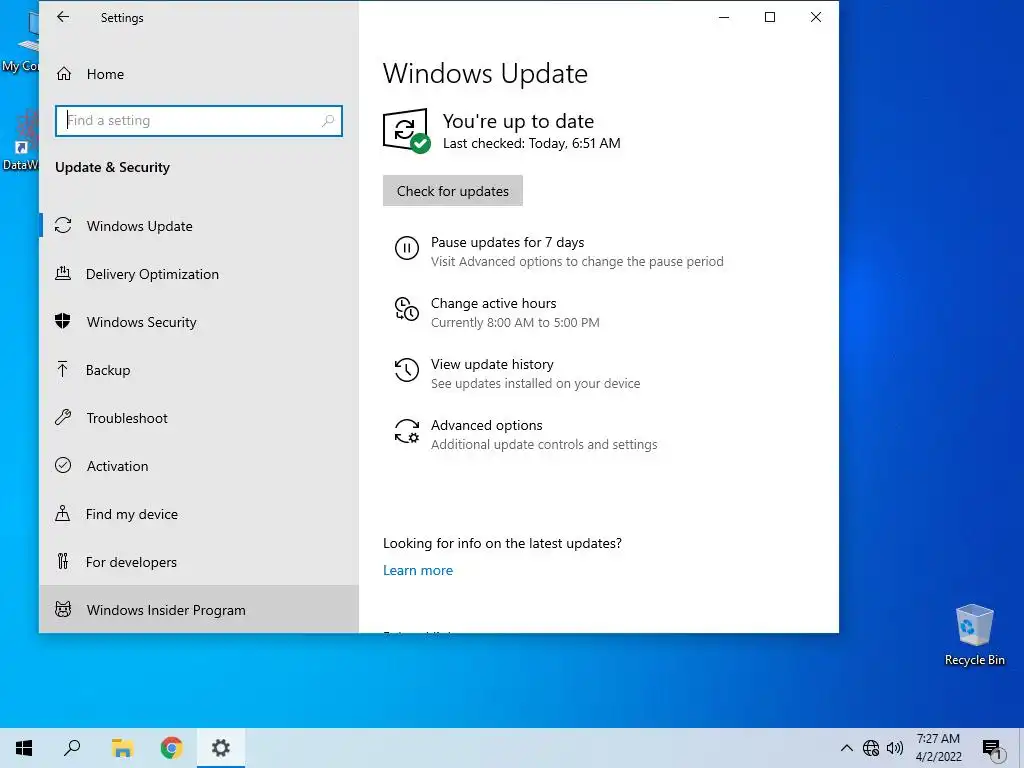Go to Windows Security section
The image size is (1024, 768).
(x=199, y=322)
